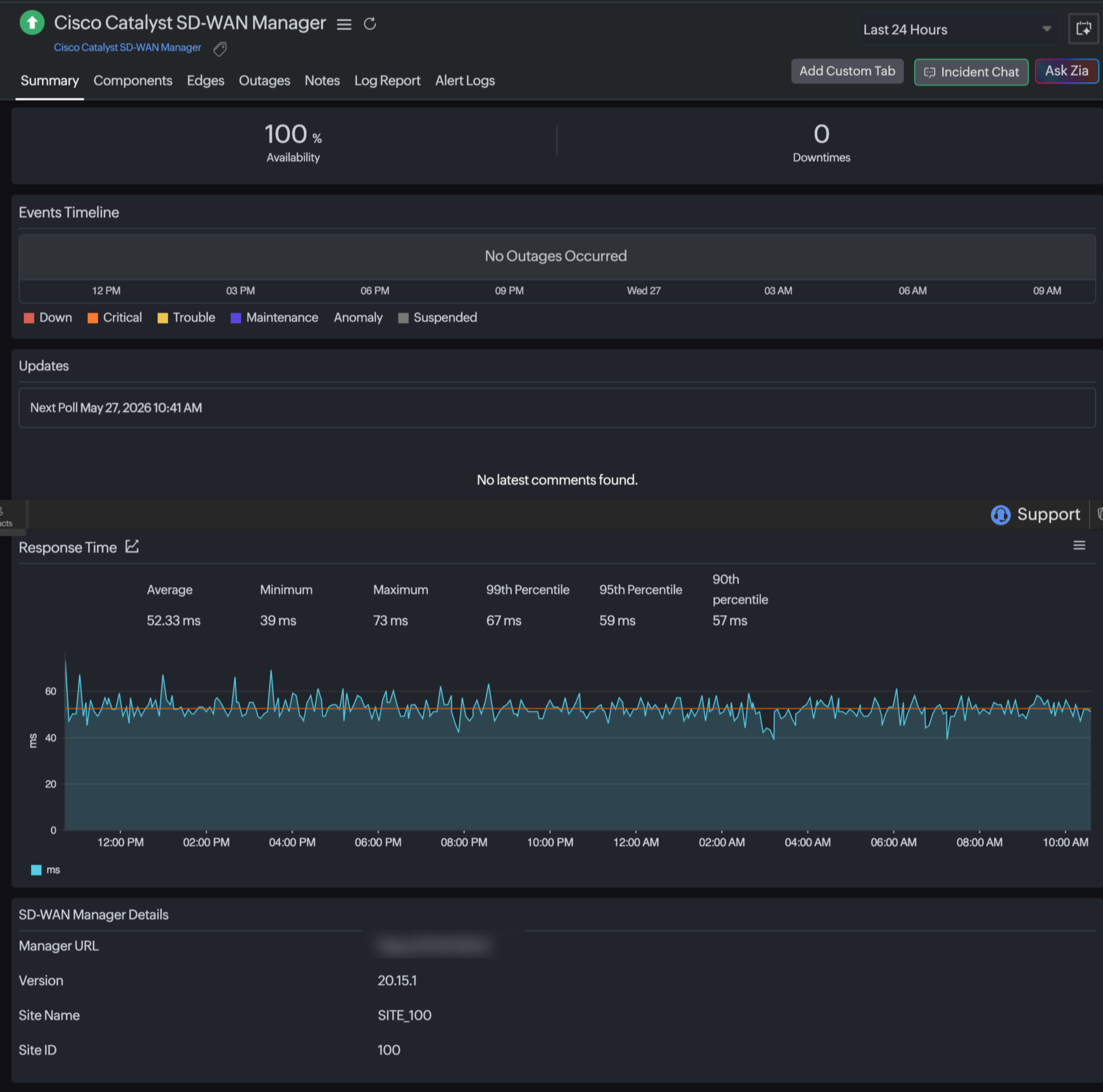Click the 95th Percentile 59 ms value
The width and height of the screenshot is (1103, 1092).
tap(617, 621)
